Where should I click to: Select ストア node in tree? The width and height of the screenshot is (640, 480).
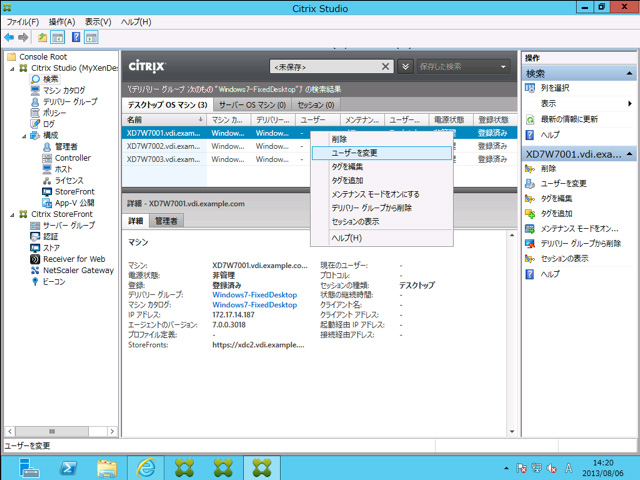(51, 248)
